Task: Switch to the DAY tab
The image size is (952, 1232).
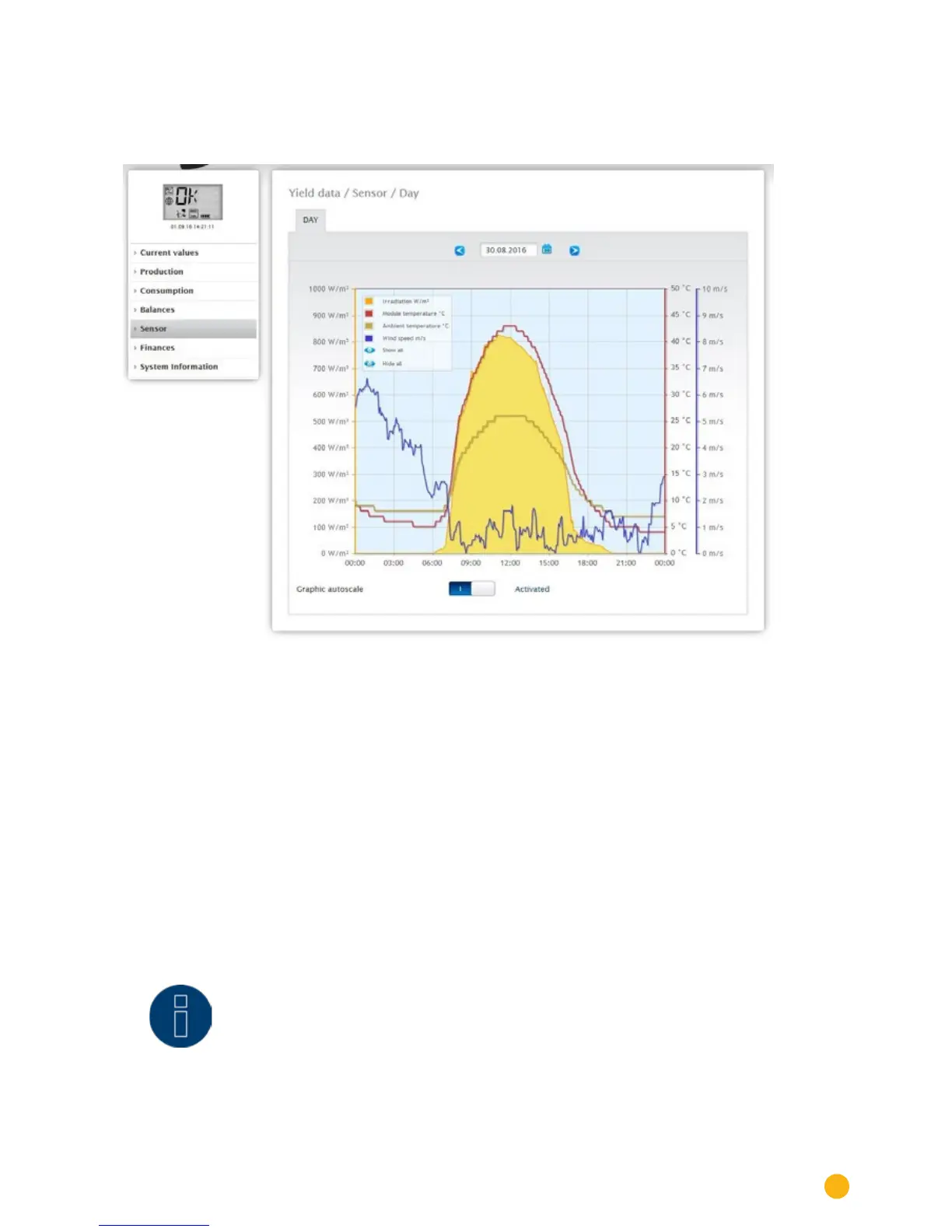Action: coord(310,220)
